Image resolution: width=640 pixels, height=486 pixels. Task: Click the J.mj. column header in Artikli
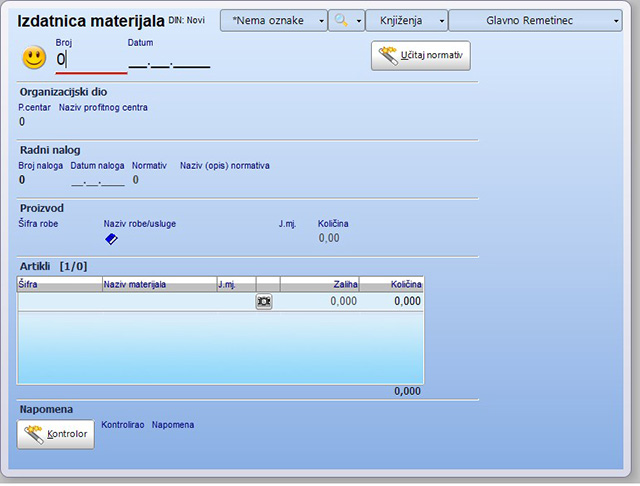(x=236, y=284)
